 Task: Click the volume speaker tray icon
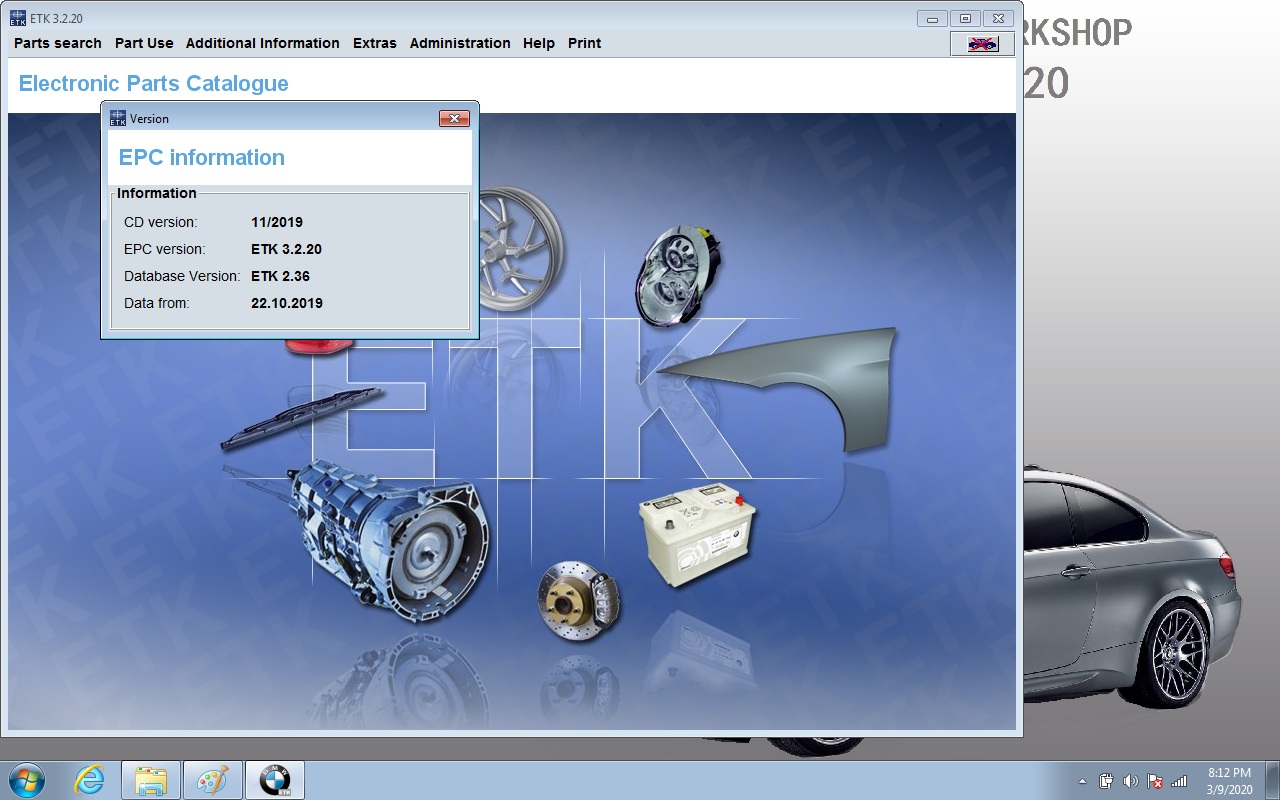[1131, 781]
